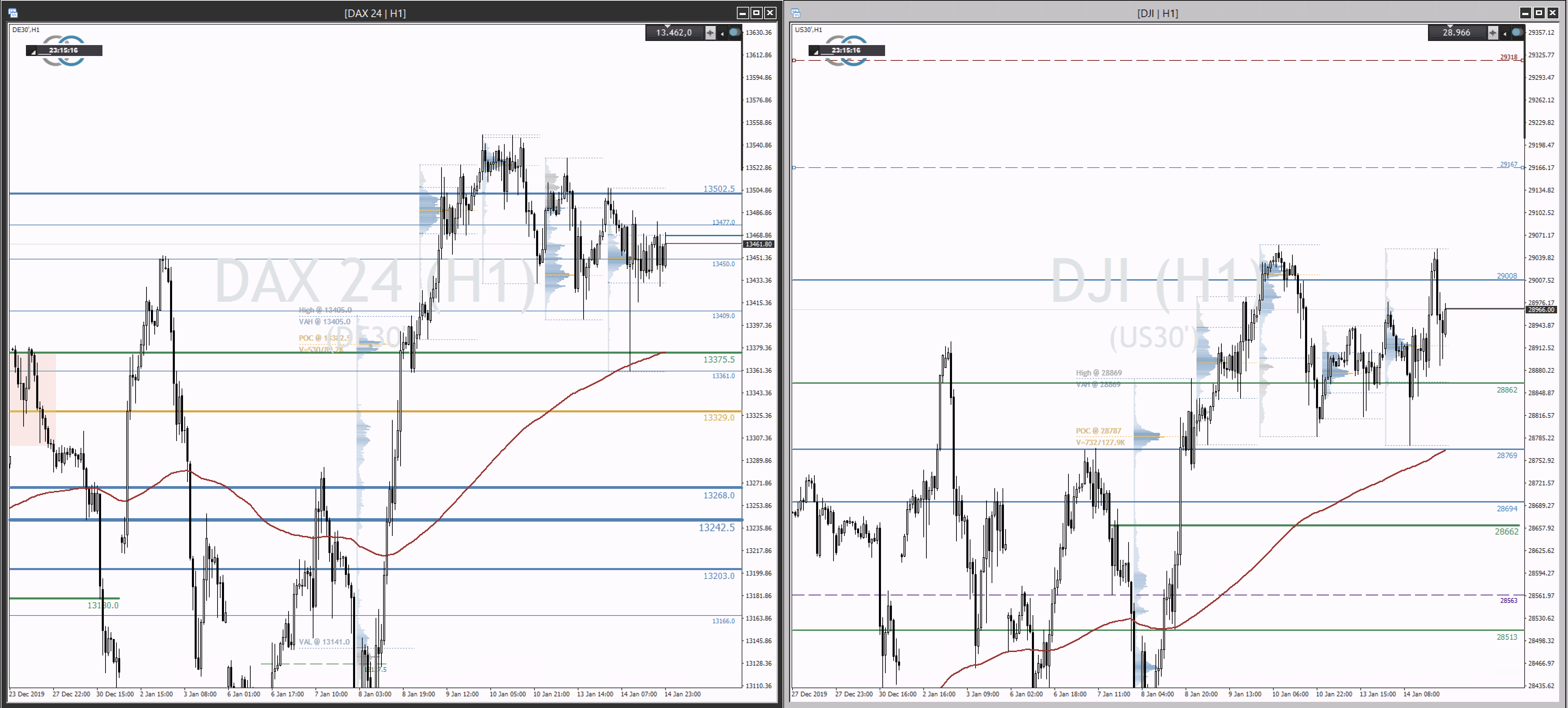The image size is (1568, 708).
Task: Select the 13502.5 level label on DAX
Action: tap(719, 189)
